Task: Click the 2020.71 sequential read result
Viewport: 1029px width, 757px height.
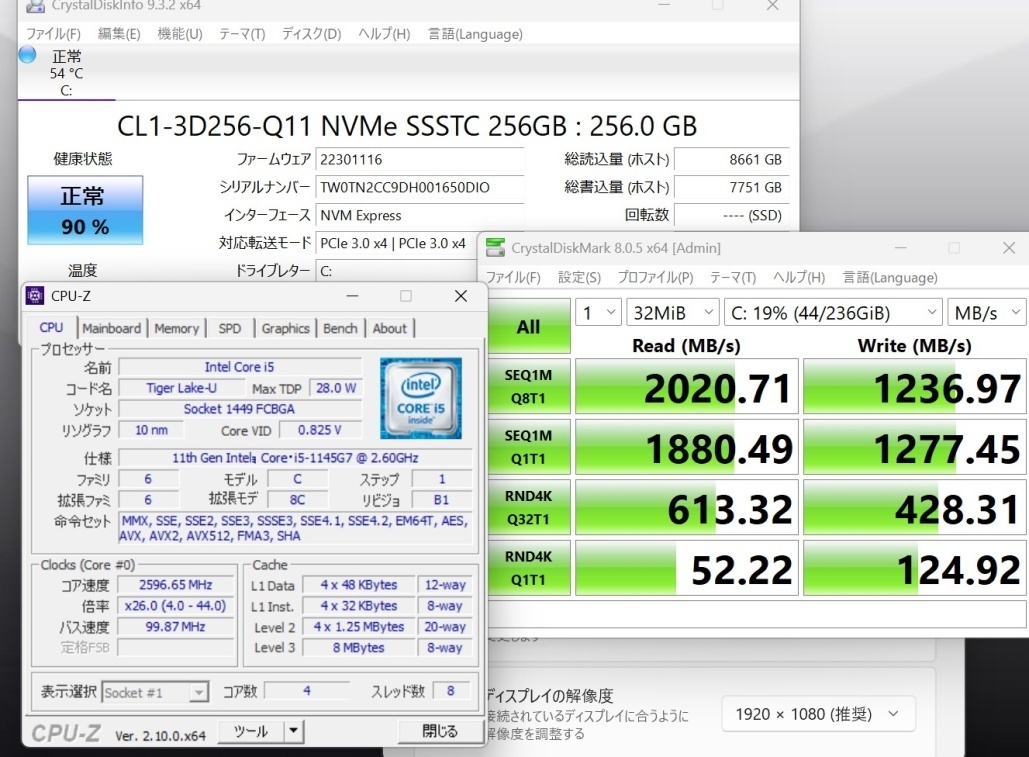Action: pyautogui.click(x=687, y=386)
